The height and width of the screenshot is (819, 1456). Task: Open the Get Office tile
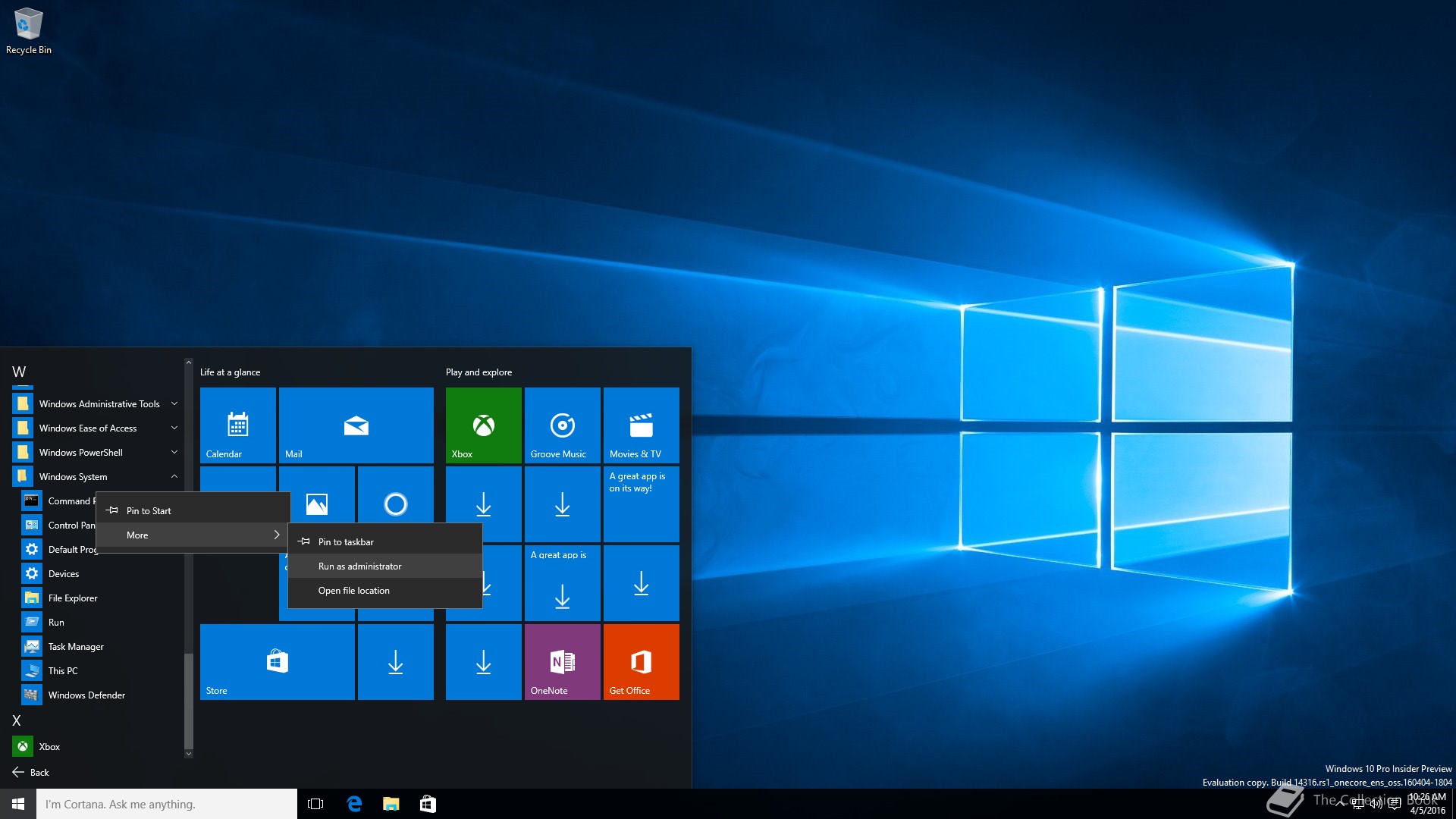(x=642, y=662)
